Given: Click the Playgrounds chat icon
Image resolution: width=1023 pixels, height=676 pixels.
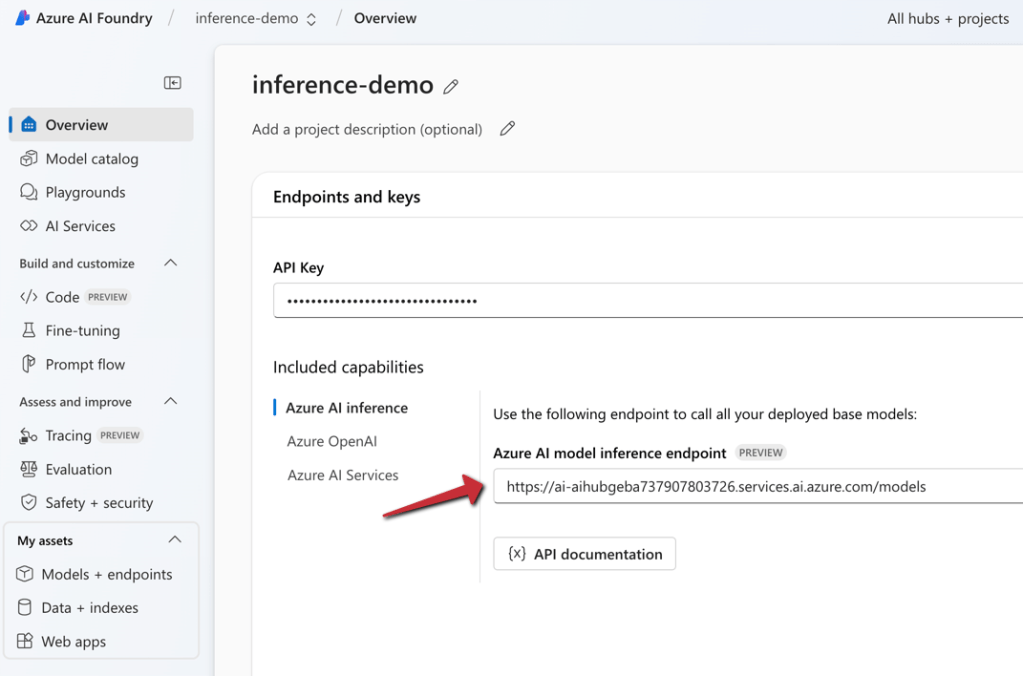Looking at the screenshot, I should 29,192.
